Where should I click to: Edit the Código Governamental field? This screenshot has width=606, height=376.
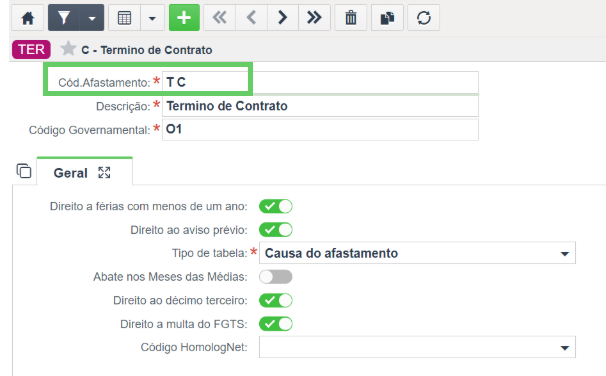click(320, 129)
